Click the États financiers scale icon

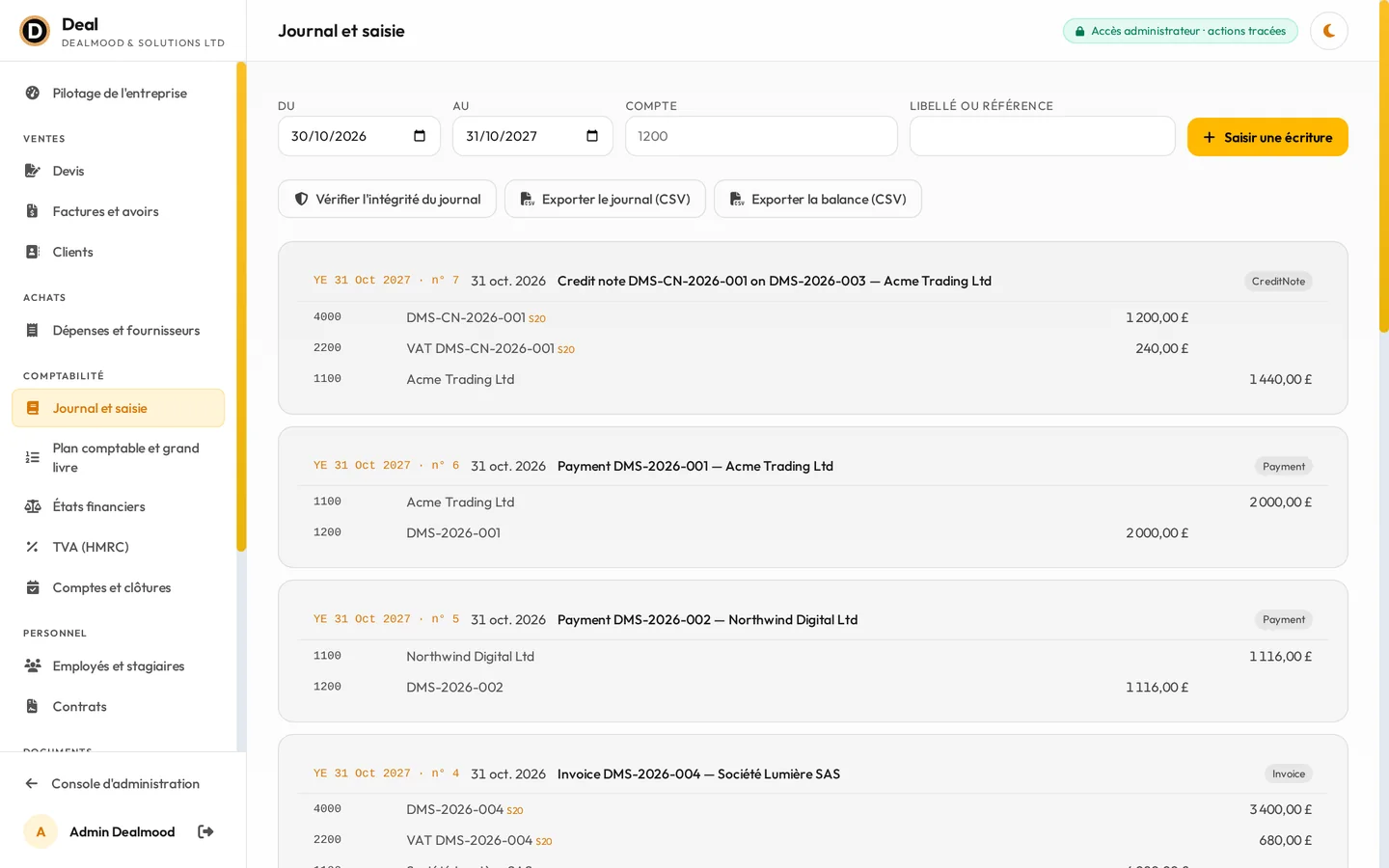[33, 506]
